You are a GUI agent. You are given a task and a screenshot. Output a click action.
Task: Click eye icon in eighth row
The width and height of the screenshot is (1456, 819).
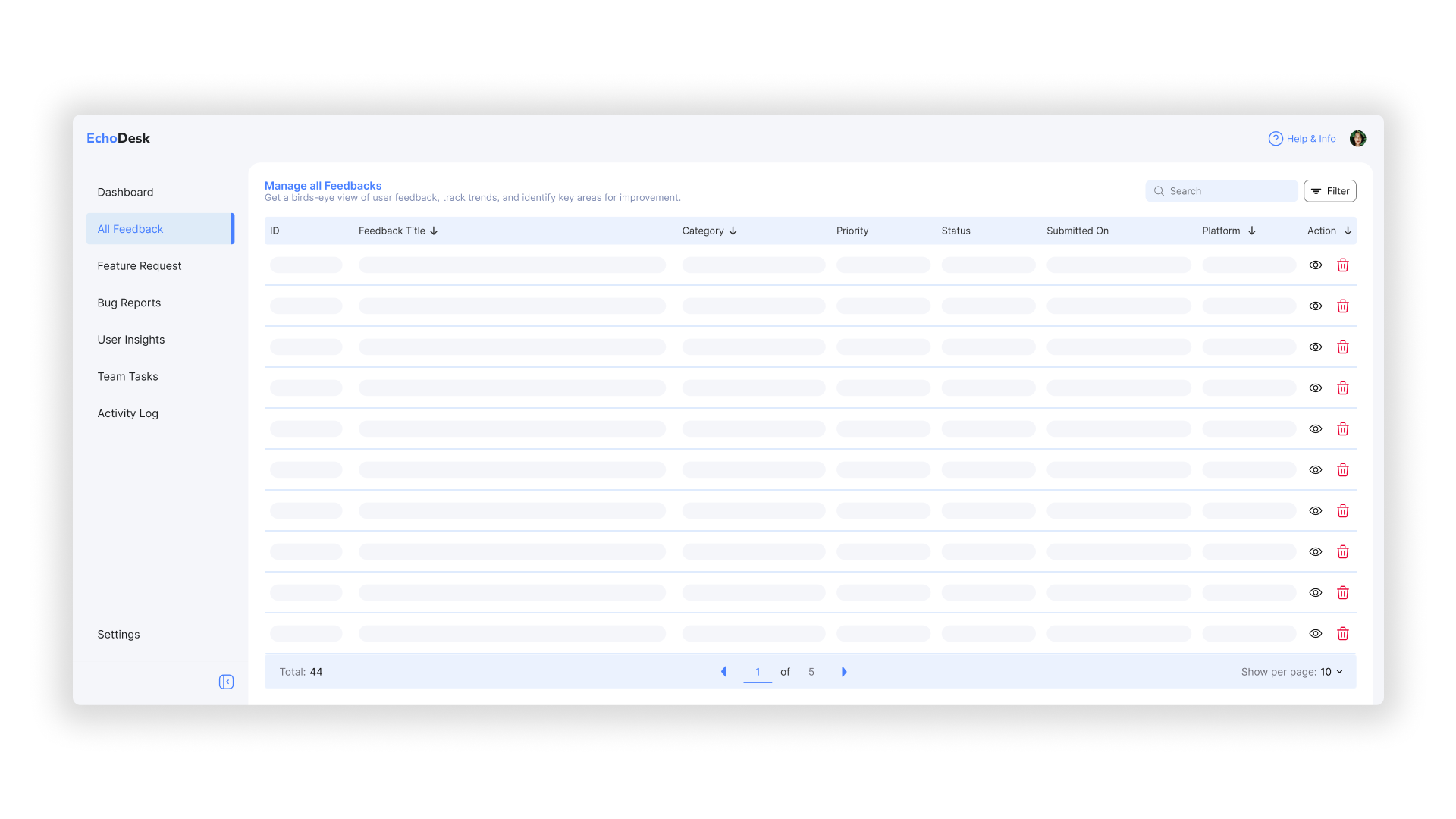1316,551
